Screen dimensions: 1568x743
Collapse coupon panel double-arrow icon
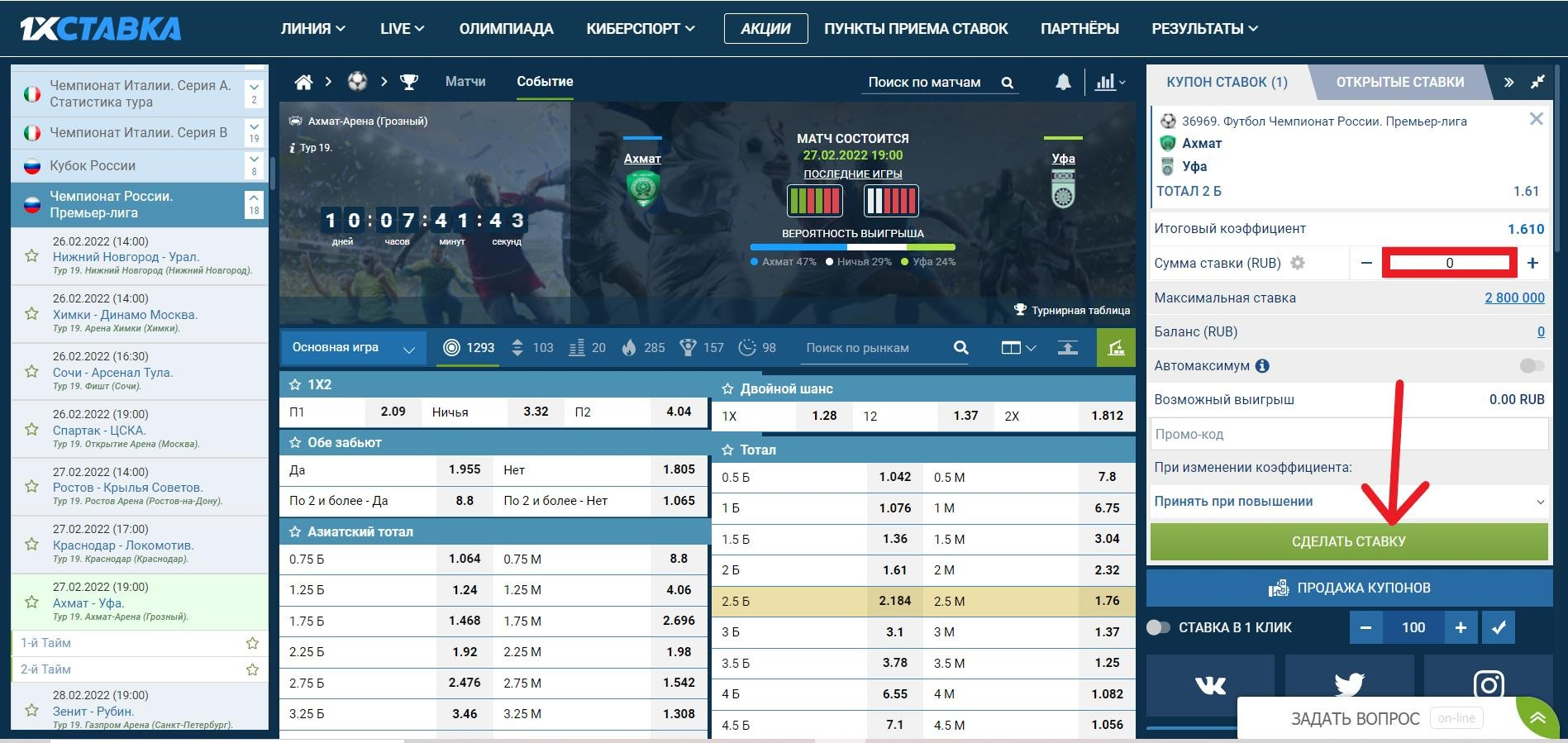pyautogui.click(x=1508, y=82)
